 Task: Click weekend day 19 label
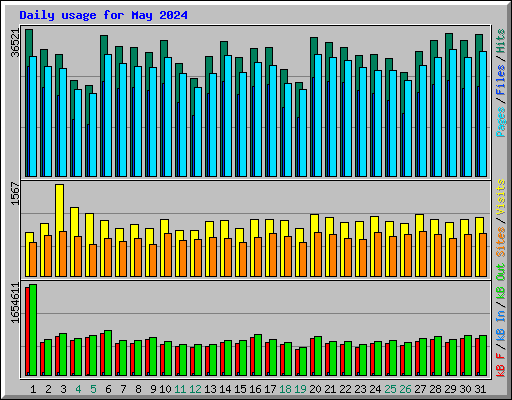(x=300, y=389)
